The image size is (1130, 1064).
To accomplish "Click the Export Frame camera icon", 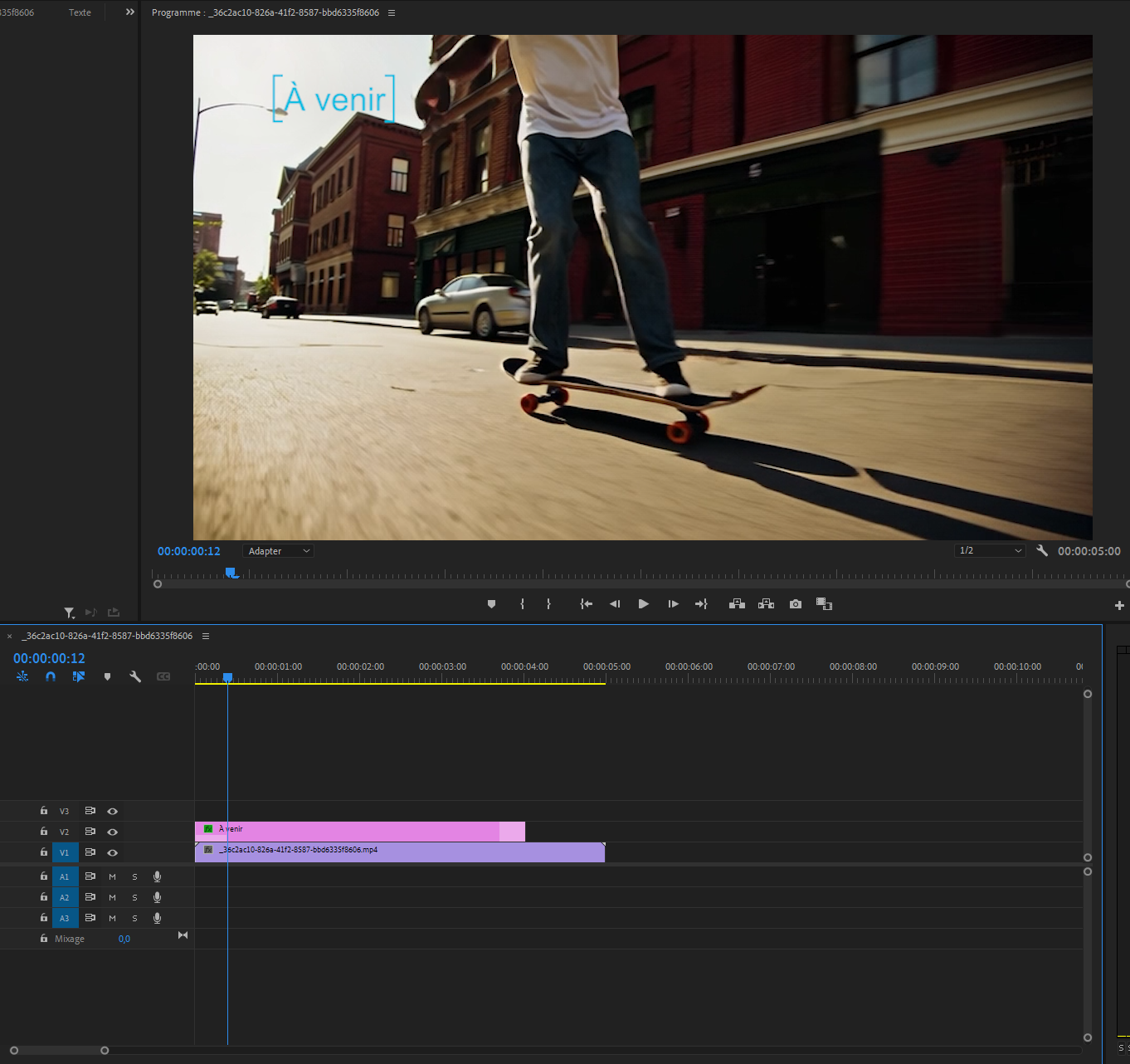I will (796, 604).
